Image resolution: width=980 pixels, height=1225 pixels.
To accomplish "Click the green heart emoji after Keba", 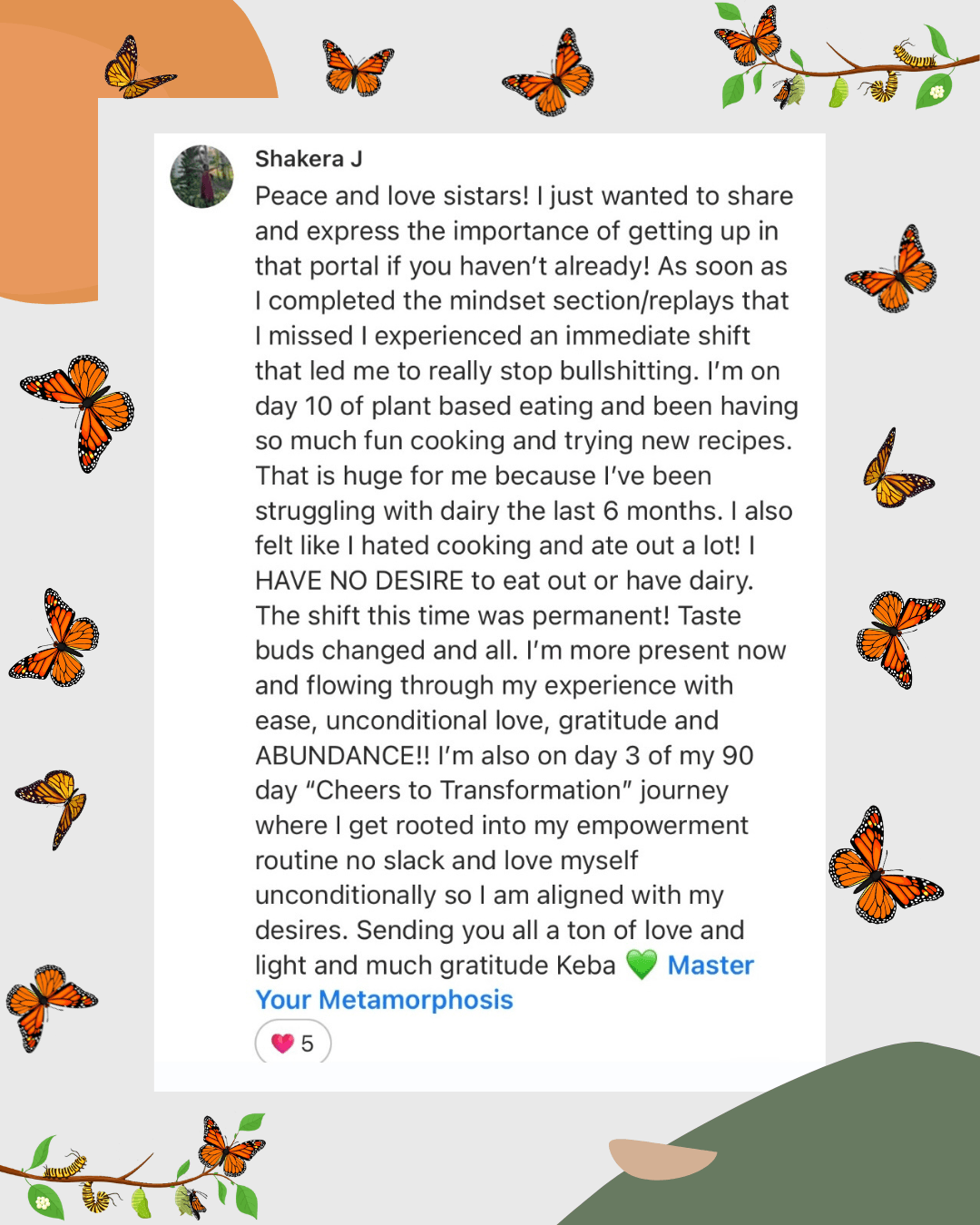I will [642, 965].
